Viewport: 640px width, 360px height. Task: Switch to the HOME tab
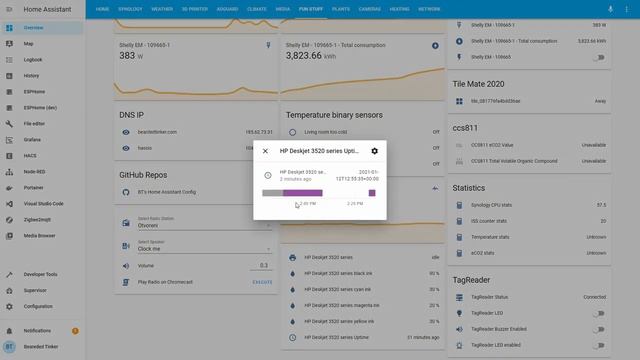point(102,9)
